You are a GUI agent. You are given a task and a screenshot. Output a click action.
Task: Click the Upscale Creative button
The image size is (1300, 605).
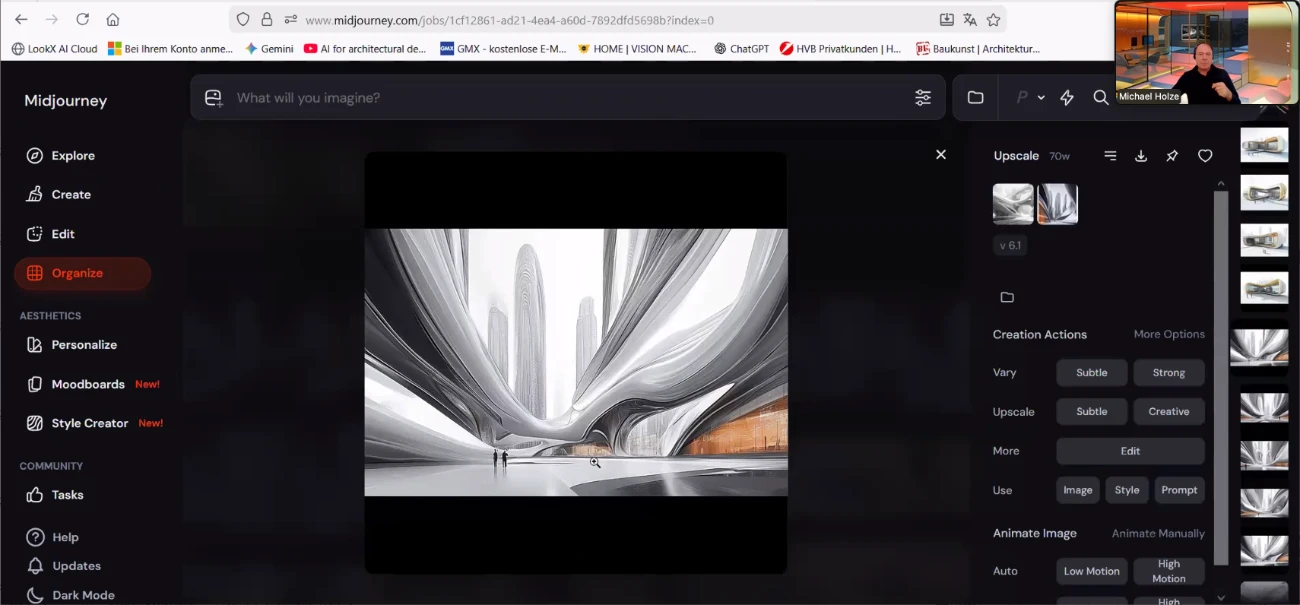(x=1168, y=412)
